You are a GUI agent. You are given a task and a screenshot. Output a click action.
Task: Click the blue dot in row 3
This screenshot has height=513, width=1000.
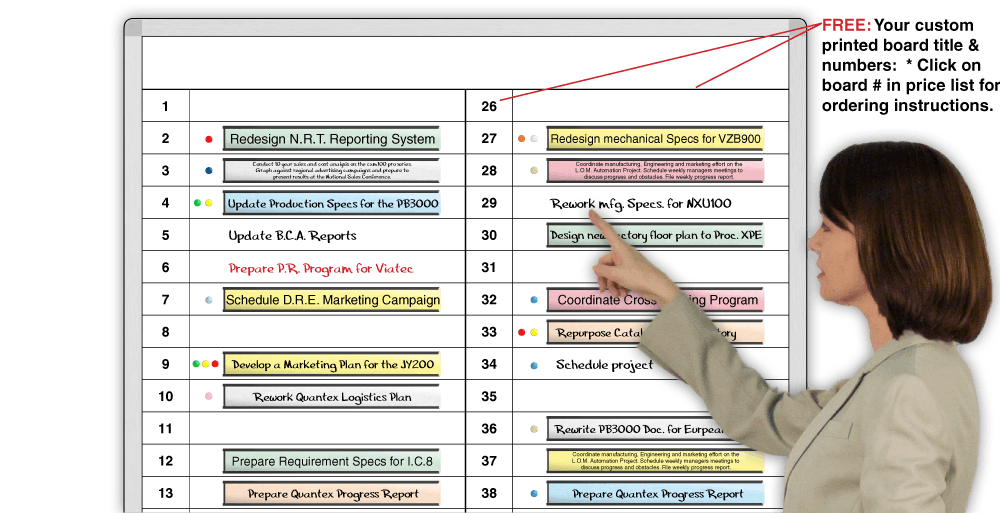click(208, 171)
